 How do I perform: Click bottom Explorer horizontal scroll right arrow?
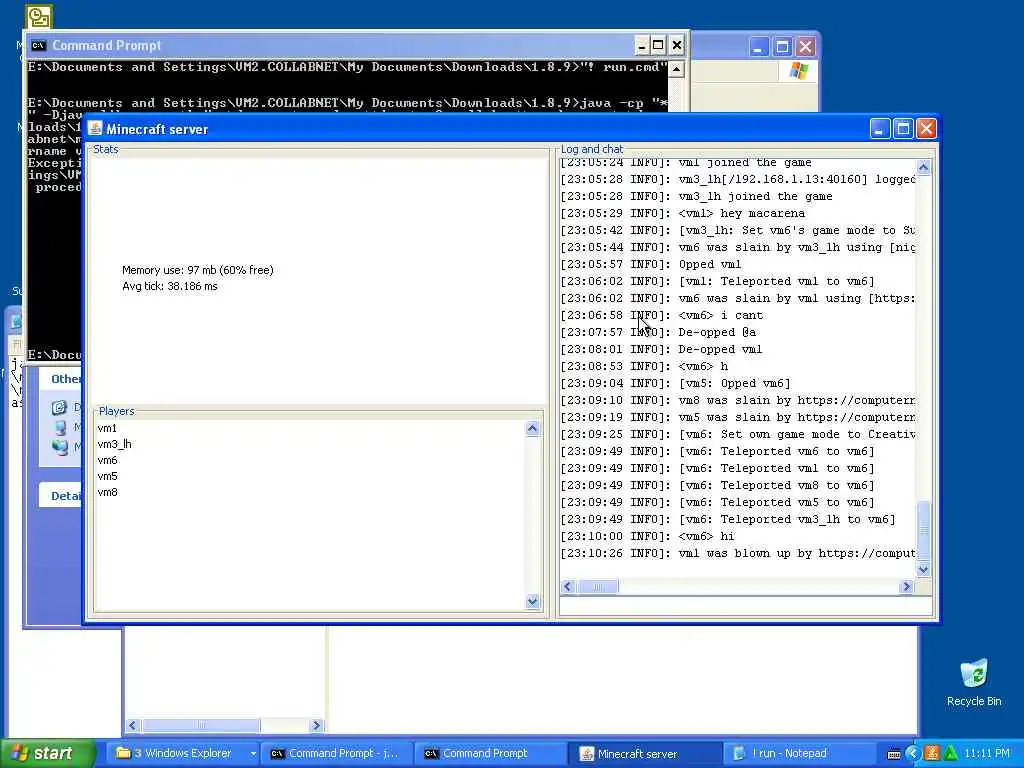317,725
